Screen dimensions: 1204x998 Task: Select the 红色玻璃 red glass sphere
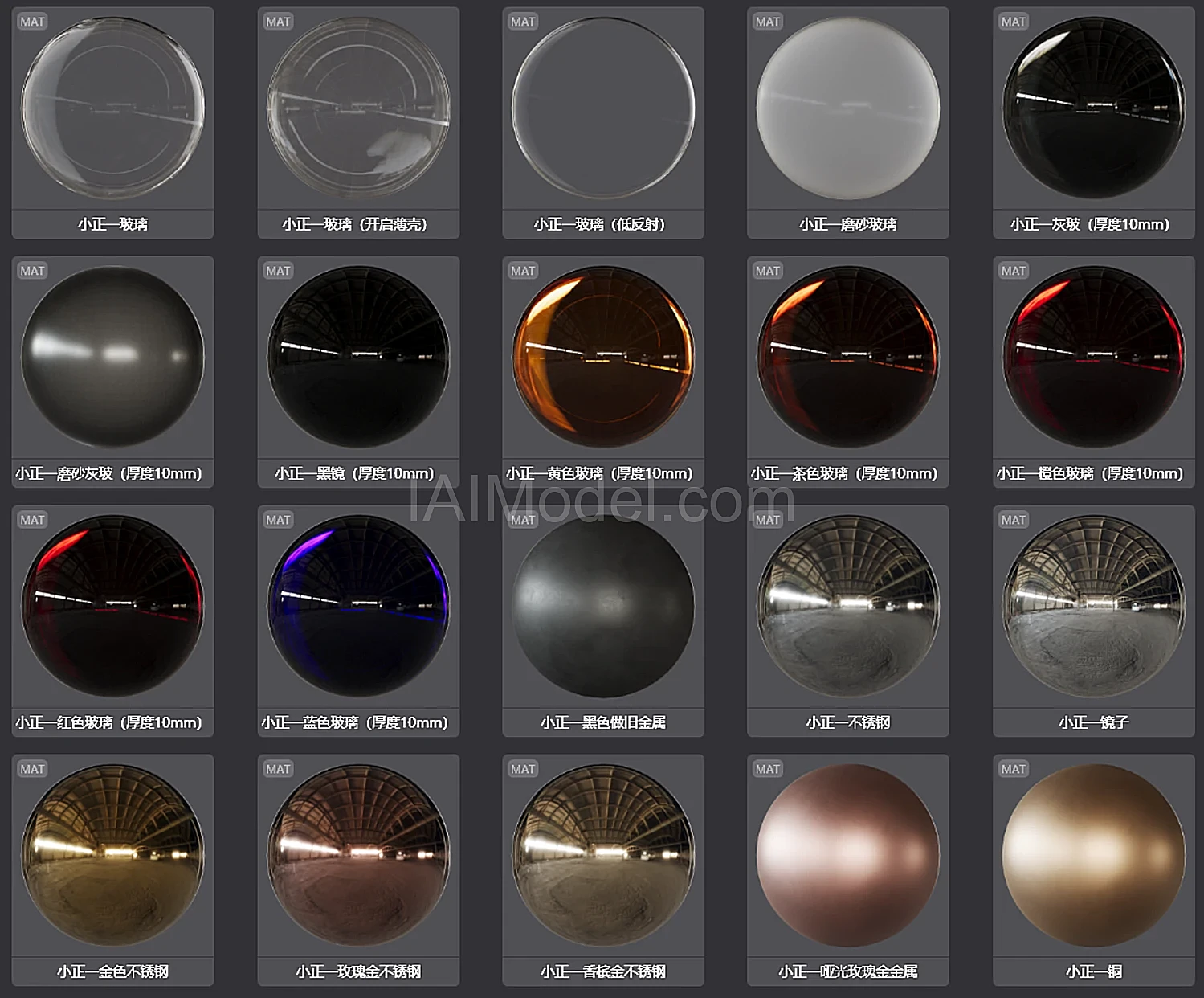click(x=112, y=607)
